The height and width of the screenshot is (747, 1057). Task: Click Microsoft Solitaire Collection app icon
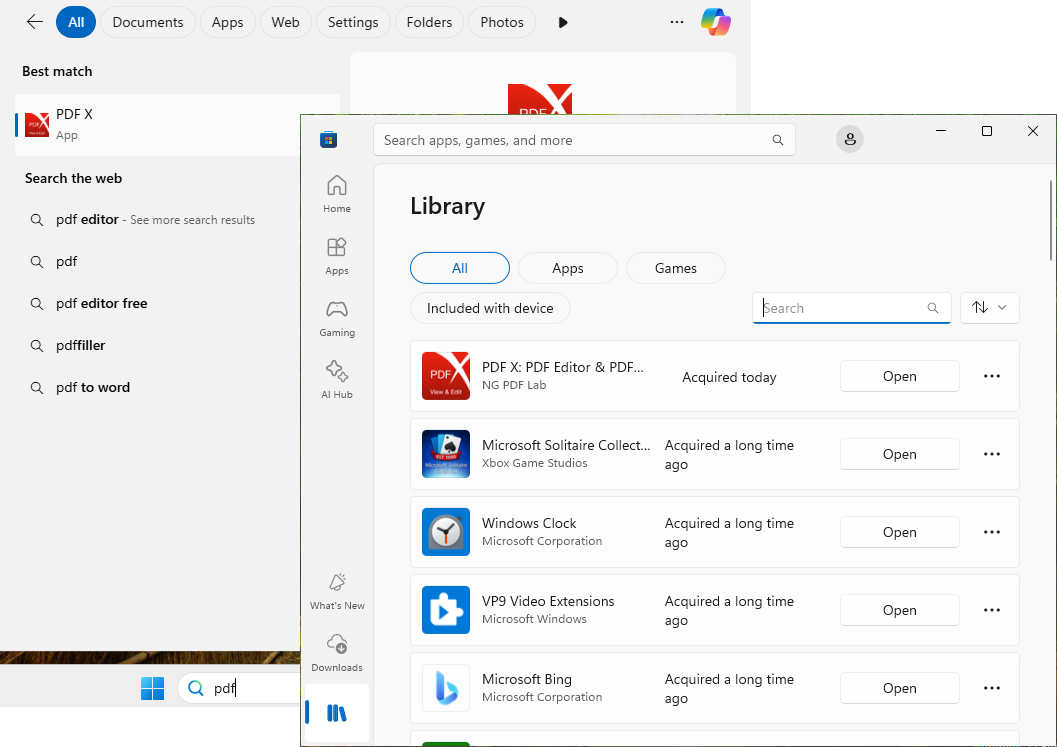[446, 454]
